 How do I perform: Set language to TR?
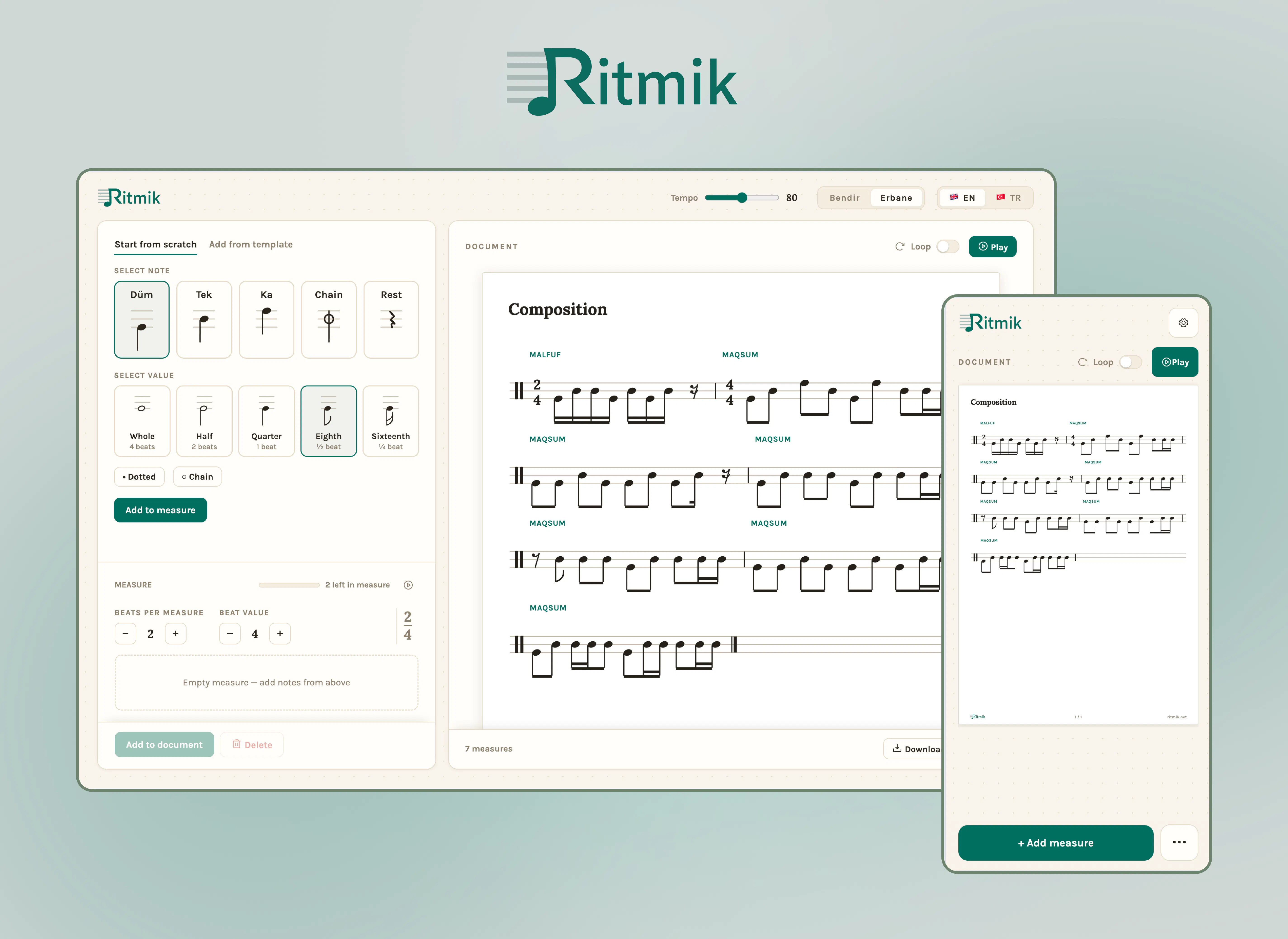(x=1009, y=198)
